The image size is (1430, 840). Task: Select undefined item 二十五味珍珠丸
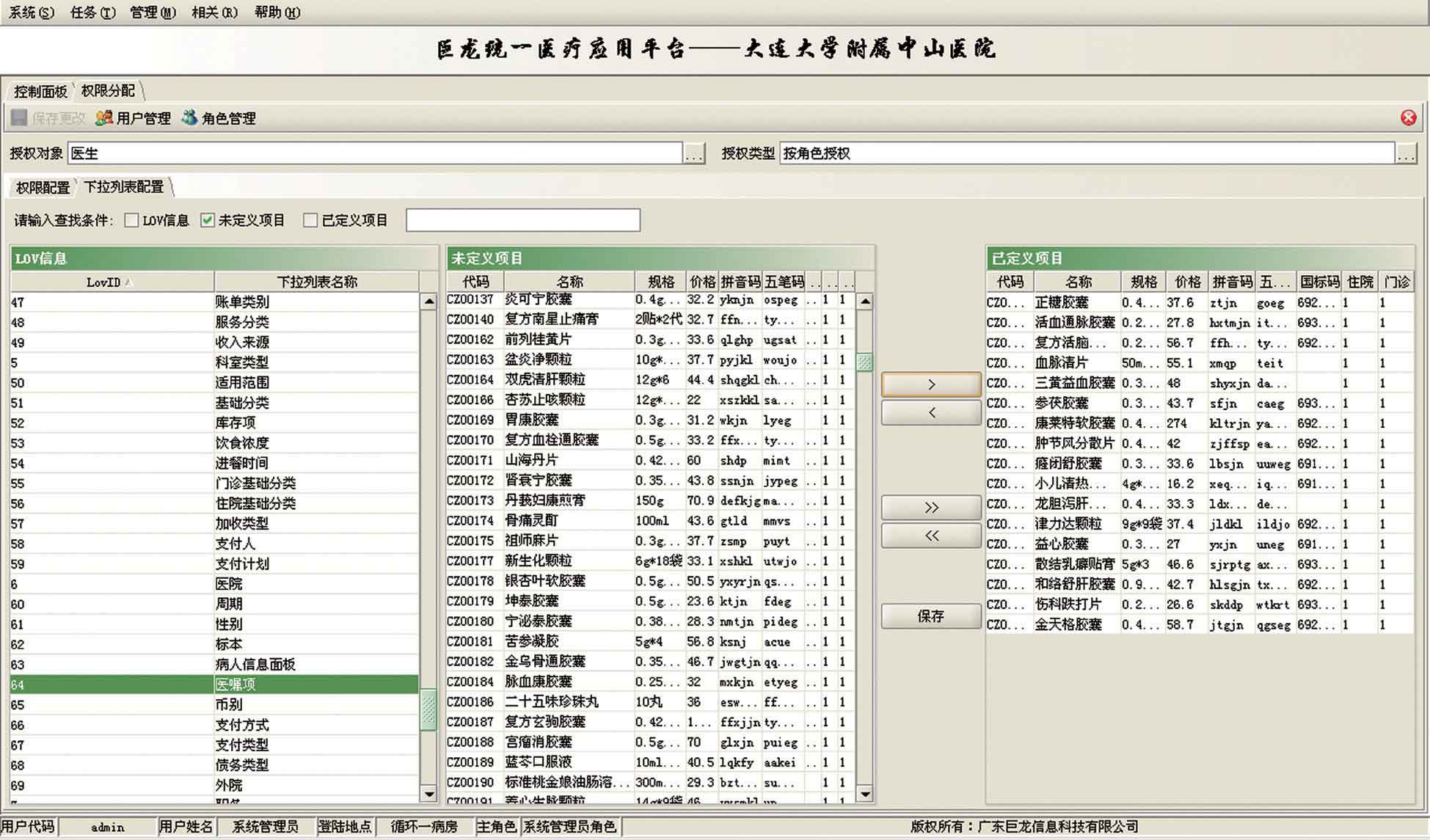(x=651, y=702)
